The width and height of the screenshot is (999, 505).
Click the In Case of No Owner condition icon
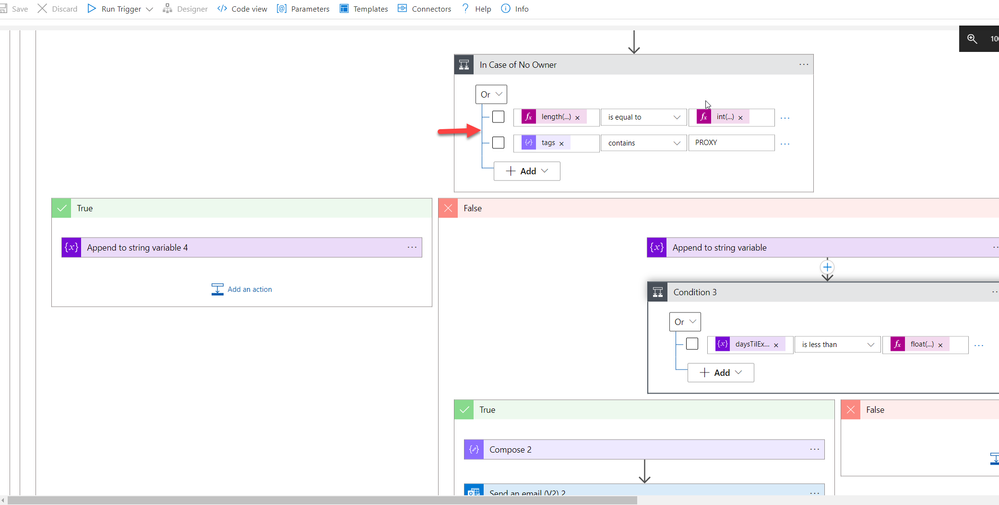[464, 64]
